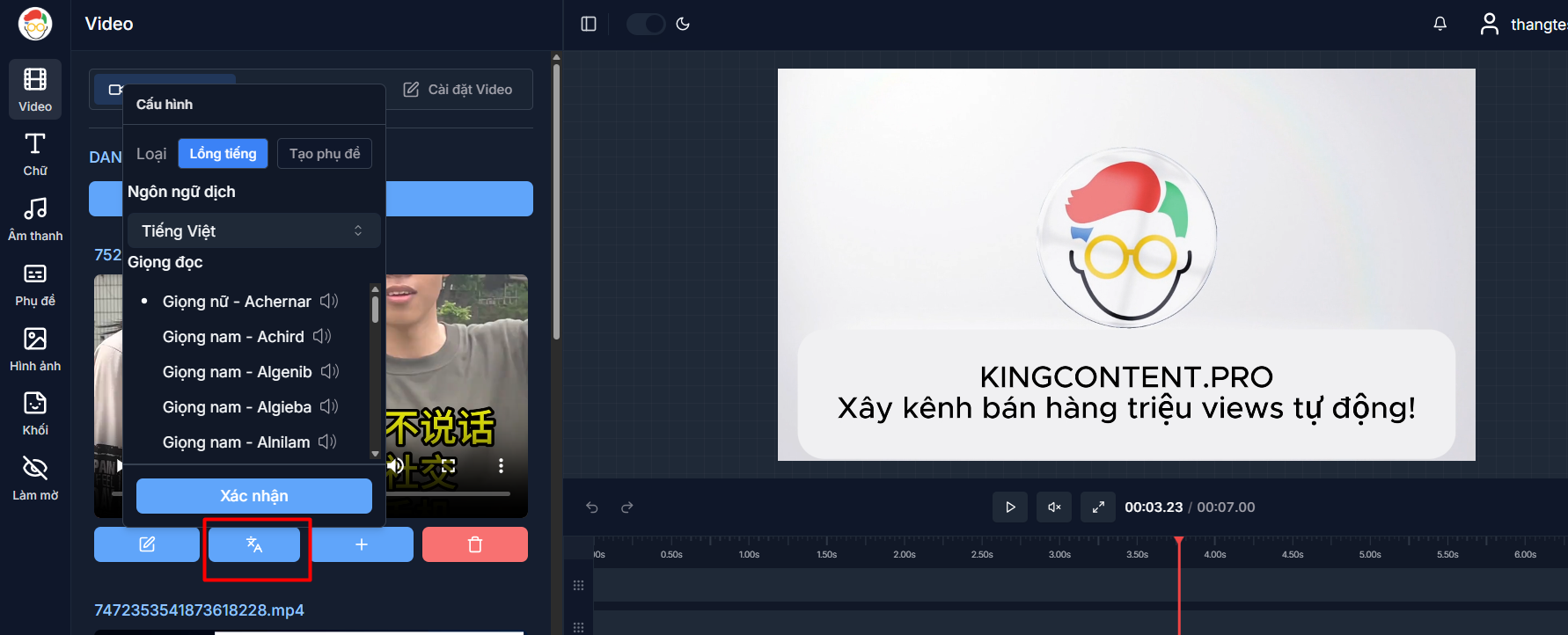This screenshot has height=635, width=1568.
Task: Click the fullscreen icon on video thumbnail
Action: click(x=449, y=465)
